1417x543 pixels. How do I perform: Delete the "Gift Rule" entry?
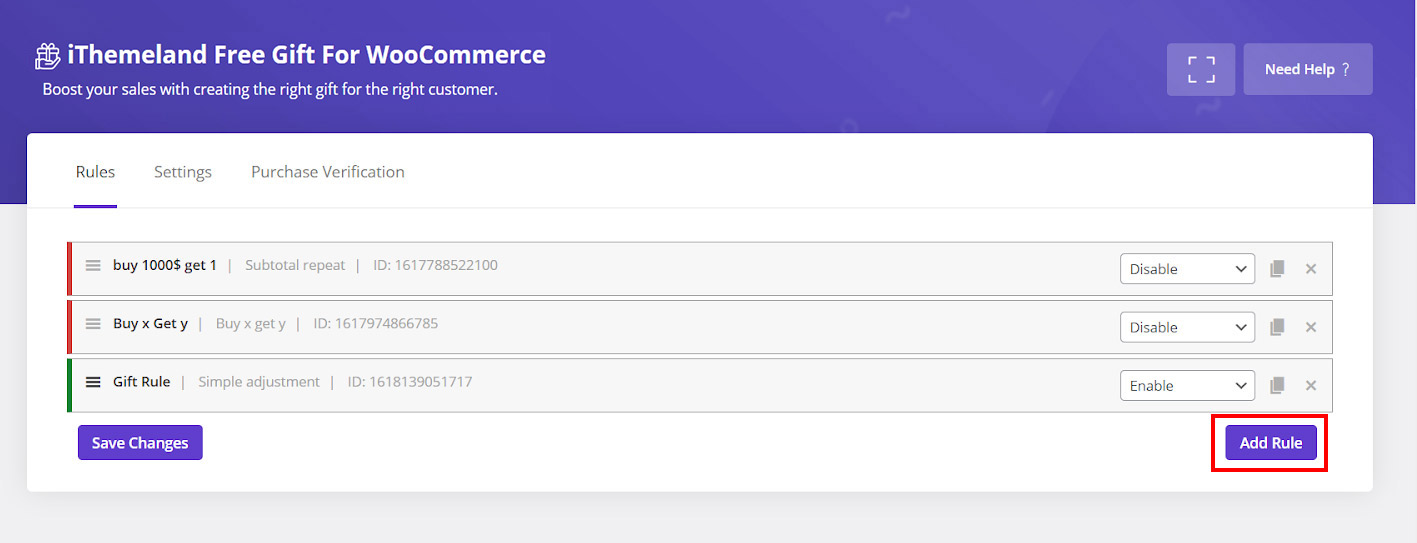[1311, 386]
